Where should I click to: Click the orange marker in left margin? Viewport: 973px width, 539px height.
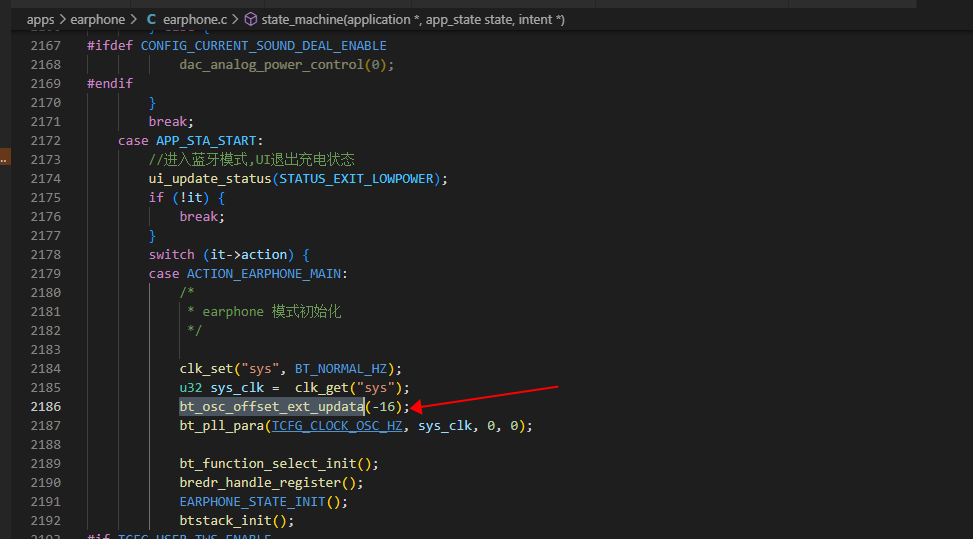point(5,156)
